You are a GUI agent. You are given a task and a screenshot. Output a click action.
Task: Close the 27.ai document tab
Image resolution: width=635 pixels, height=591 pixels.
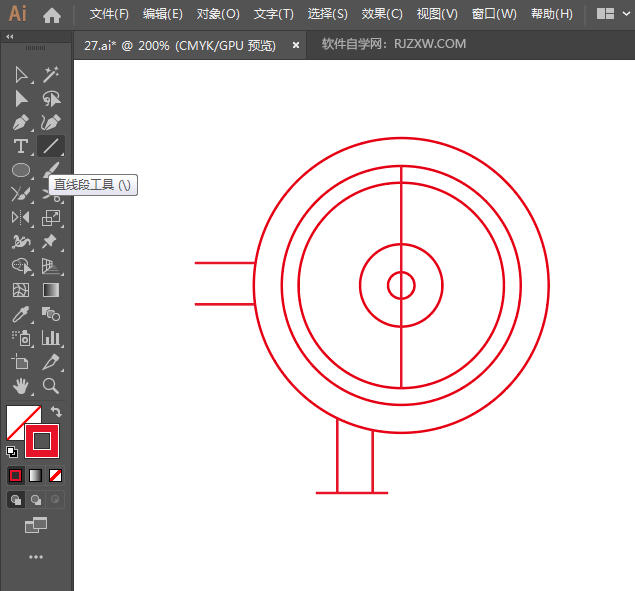(296, 45)
